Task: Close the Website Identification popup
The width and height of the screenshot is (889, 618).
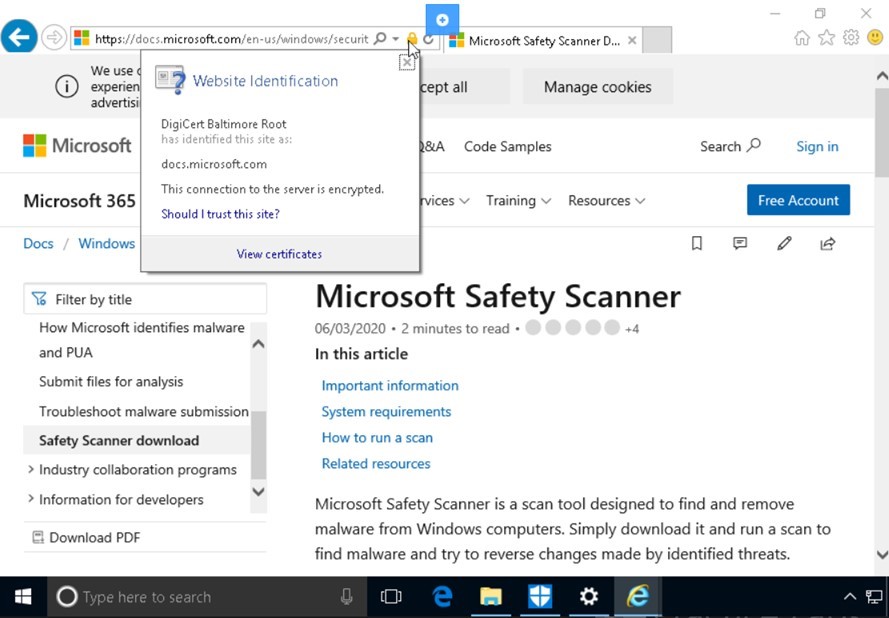Action: click(x=407, y=62)
